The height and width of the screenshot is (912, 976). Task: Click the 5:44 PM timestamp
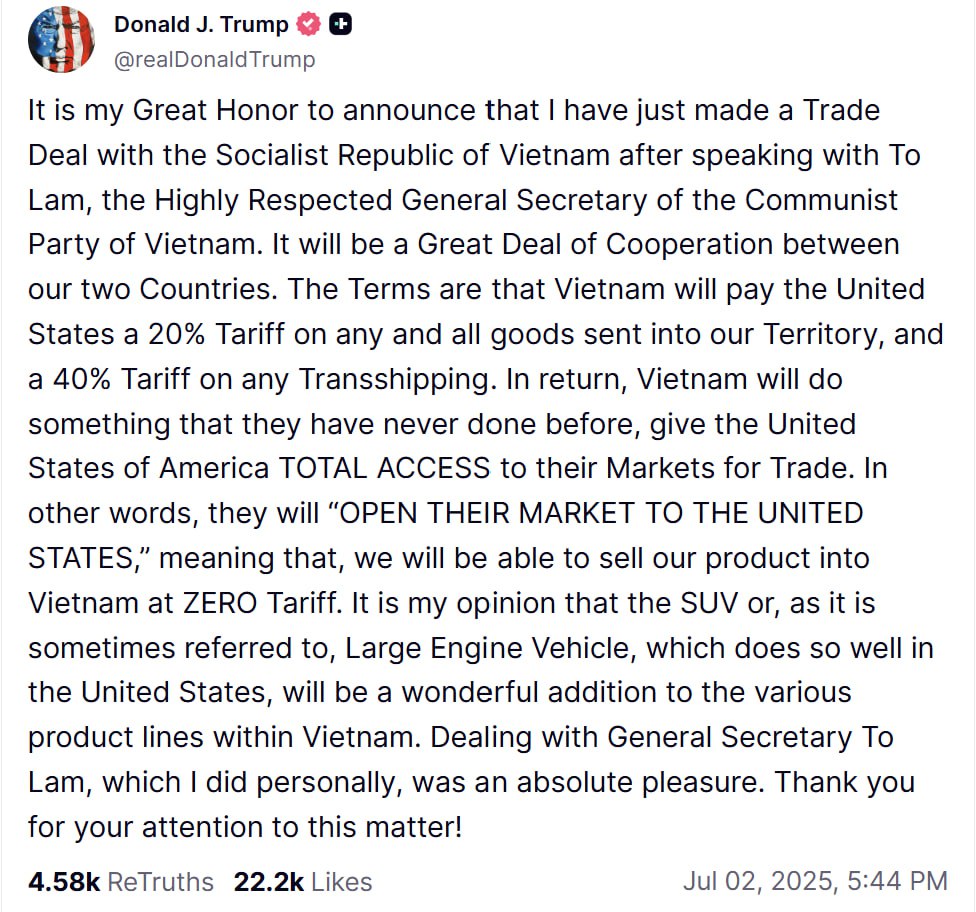coord(898,881)
